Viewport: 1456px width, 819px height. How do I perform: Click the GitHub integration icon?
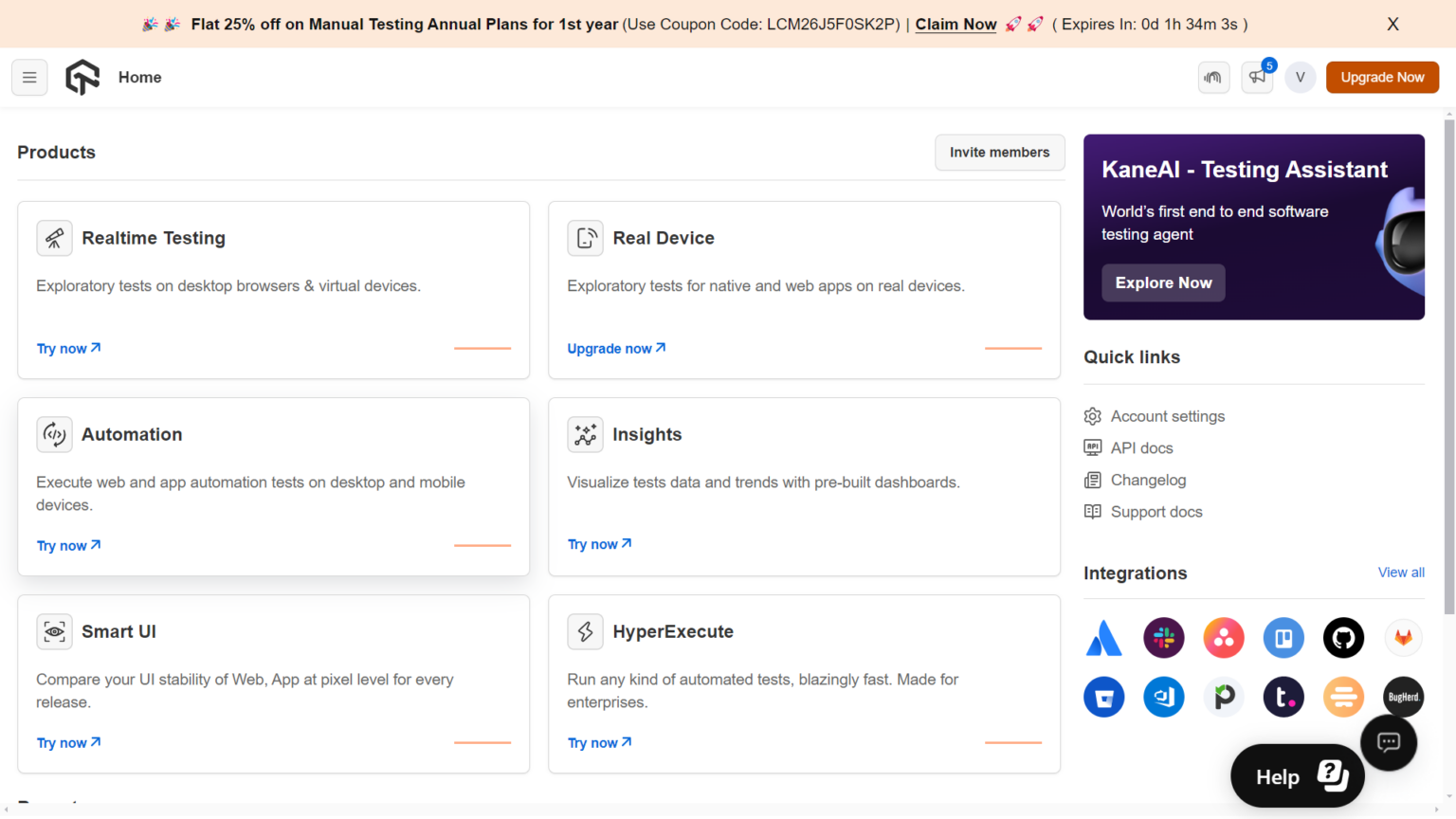(x=1343, y=638)
